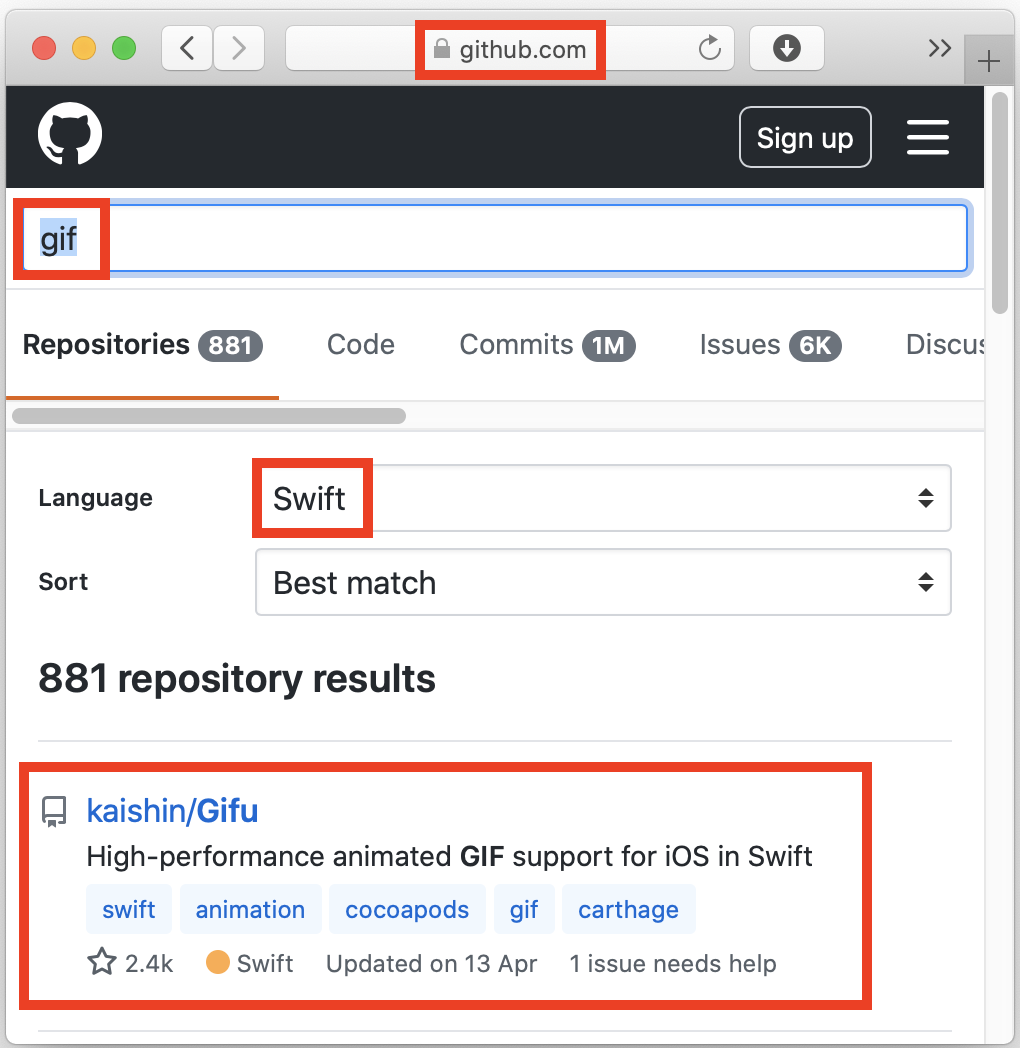Click the 881 repository results heading

[x=237, y=678]
